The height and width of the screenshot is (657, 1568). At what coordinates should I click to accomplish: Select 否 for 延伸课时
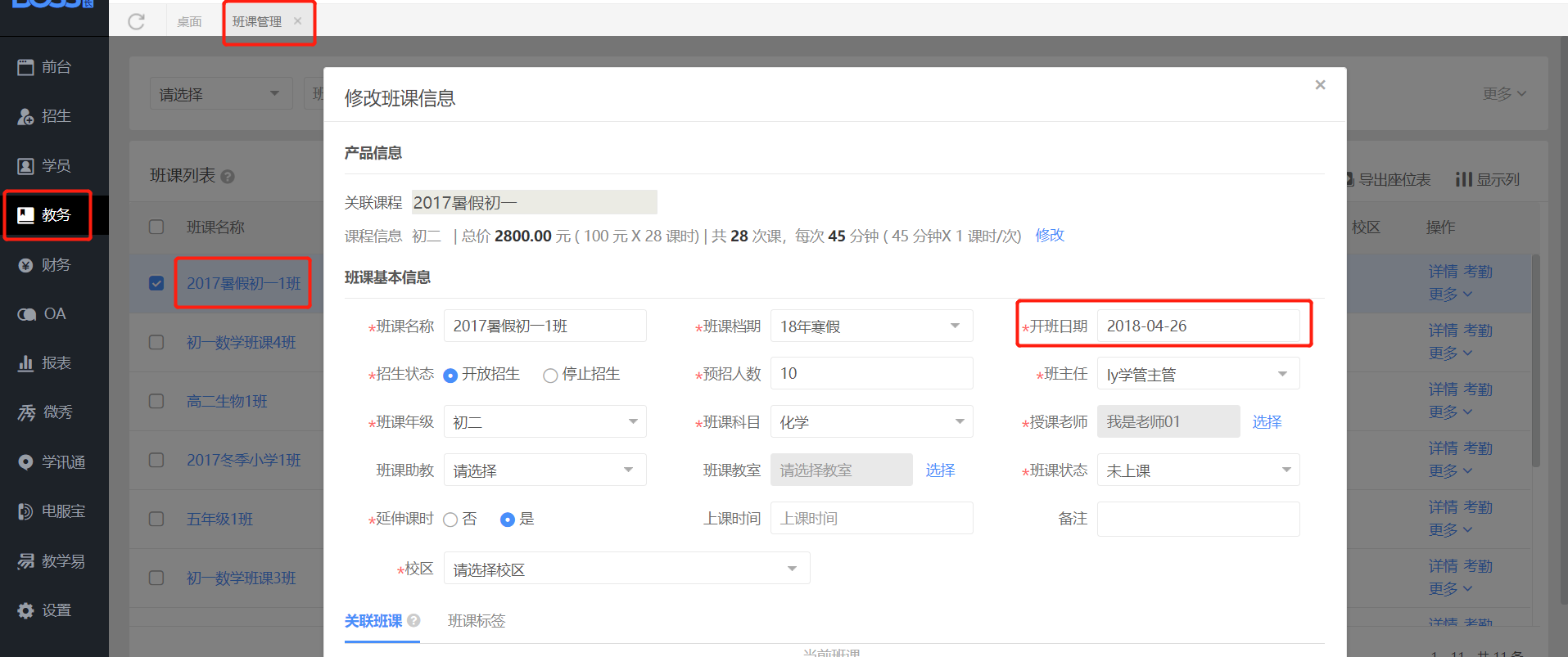click(450, 520)
